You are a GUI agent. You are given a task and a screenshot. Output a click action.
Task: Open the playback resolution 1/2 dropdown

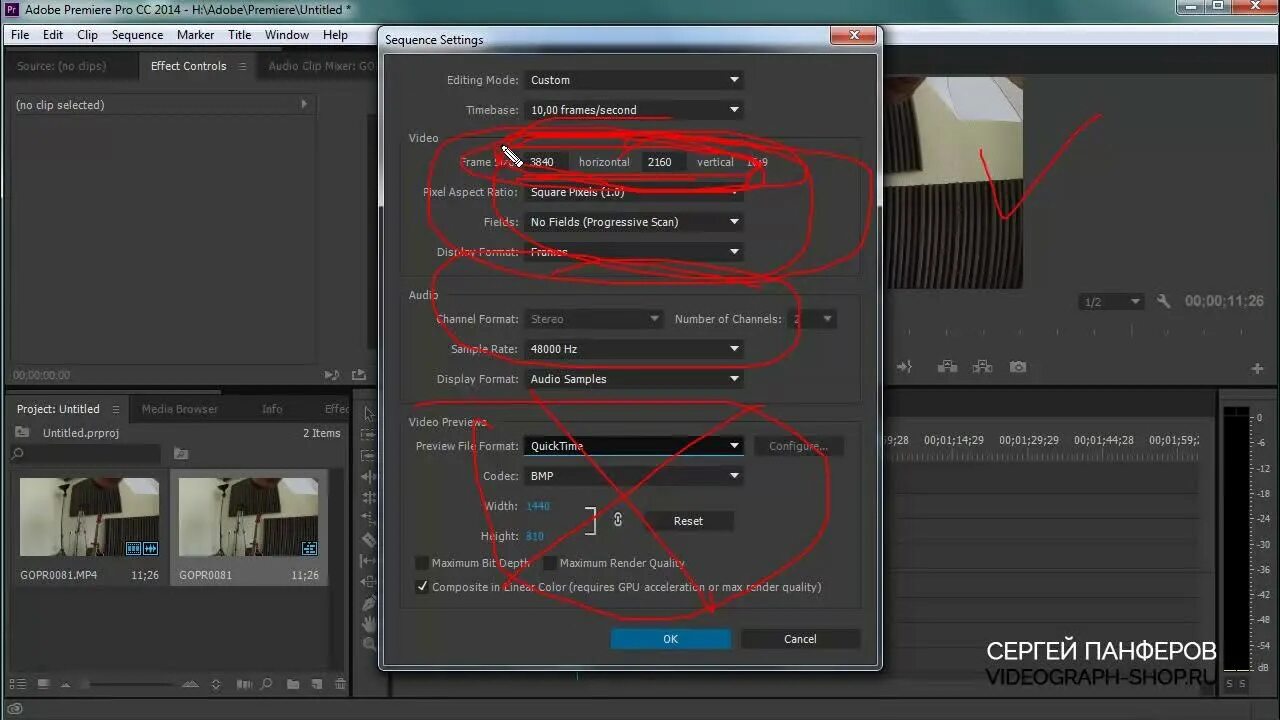coord(1112,302)
